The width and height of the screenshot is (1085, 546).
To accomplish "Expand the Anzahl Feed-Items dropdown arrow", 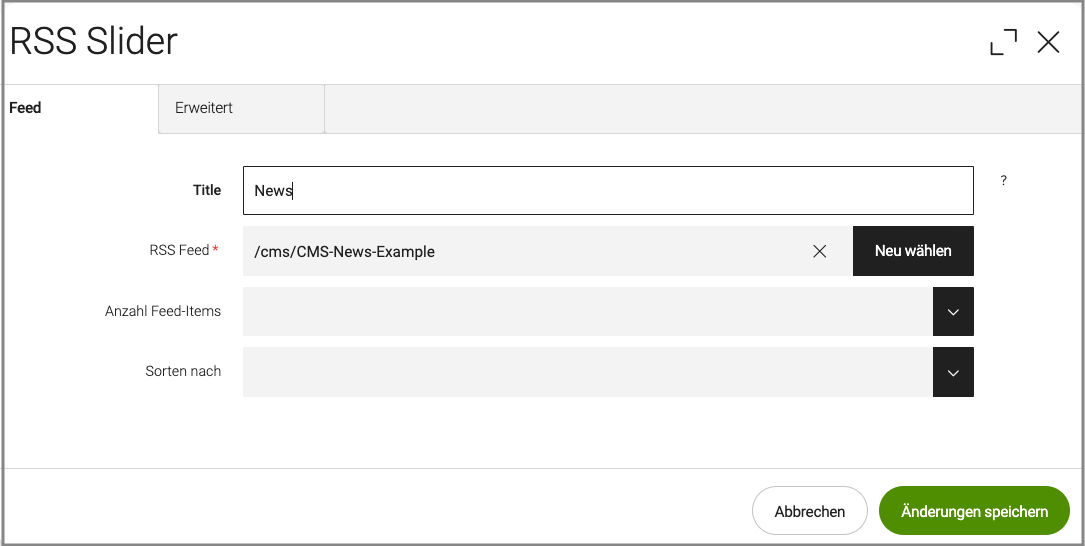I will pos(953,312).
